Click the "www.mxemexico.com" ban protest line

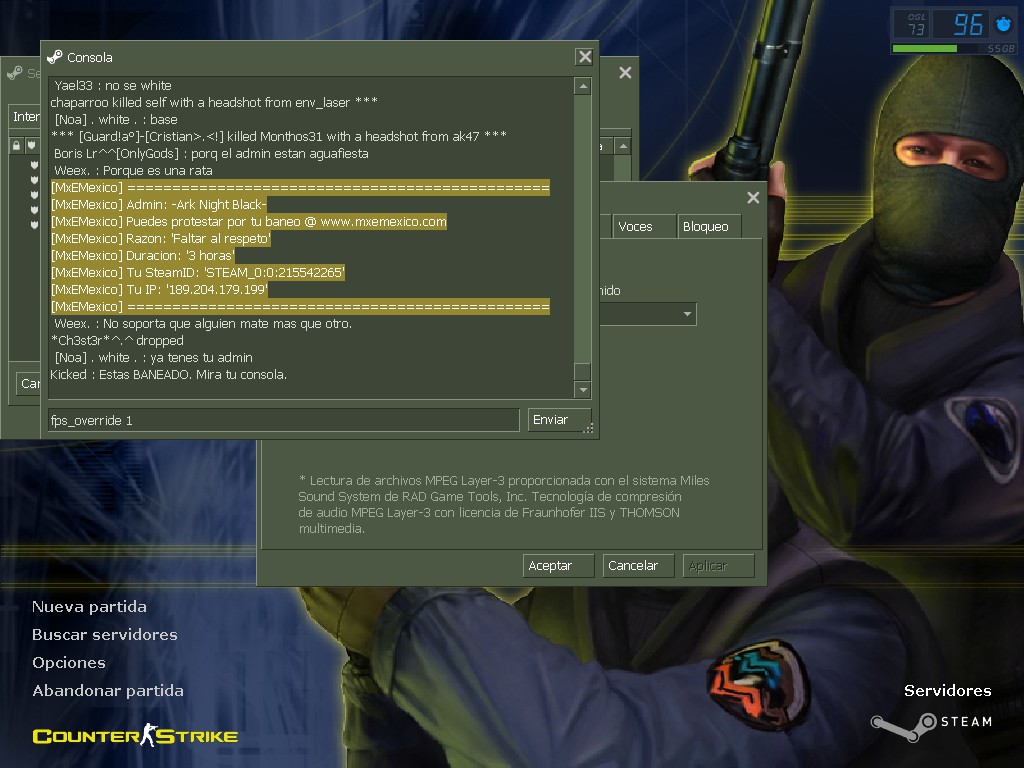[249, 221]
